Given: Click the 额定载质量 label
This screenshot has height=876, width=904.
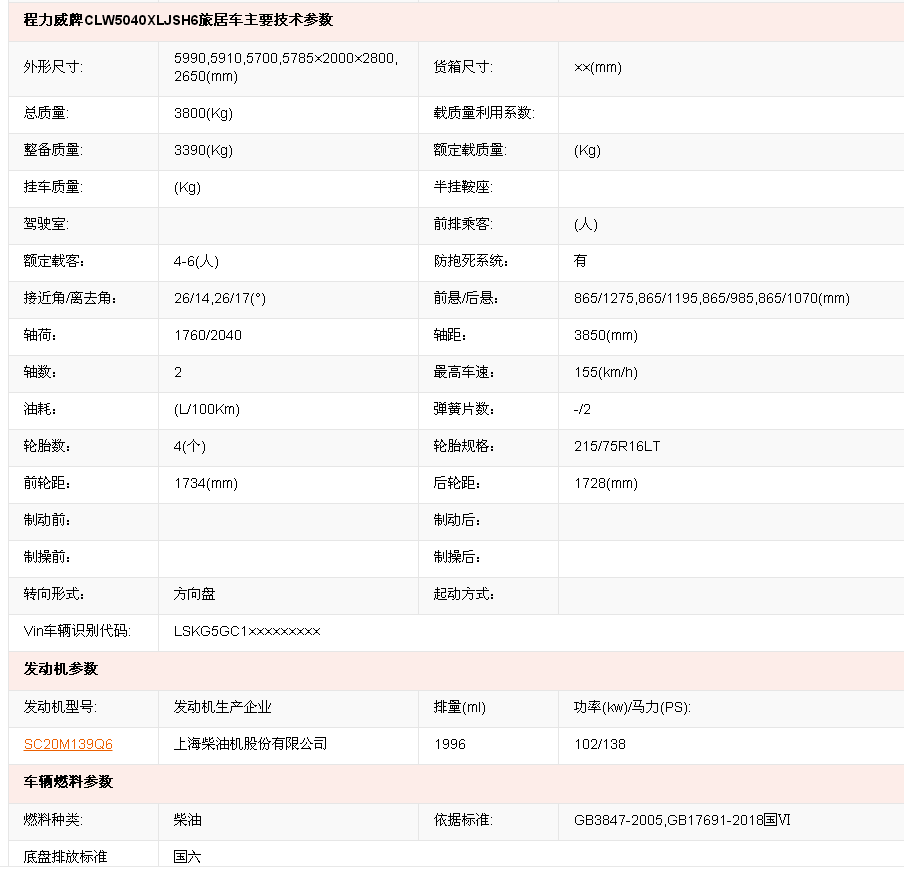Looking at the screenshot, I should point(470,150).
